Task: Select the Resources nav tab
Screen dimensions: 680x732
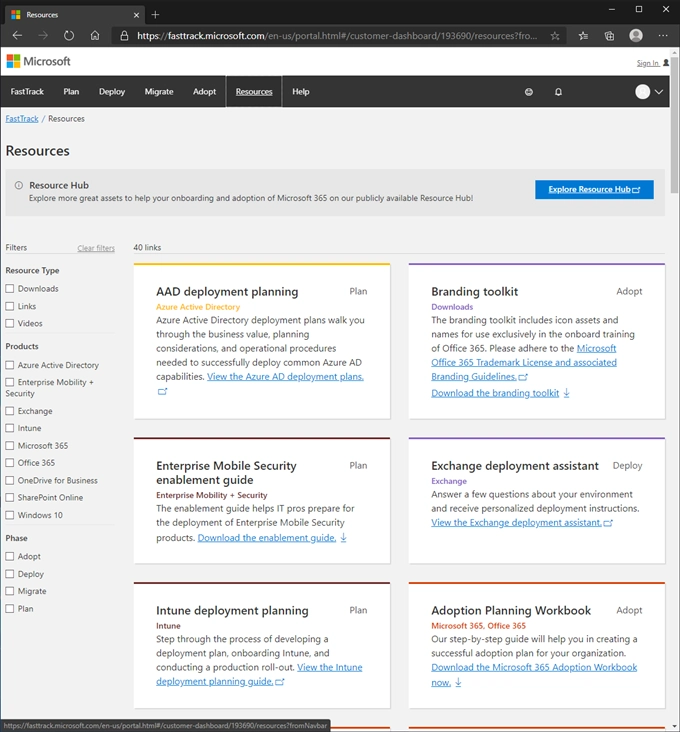Action: click(x=254, y=92)
